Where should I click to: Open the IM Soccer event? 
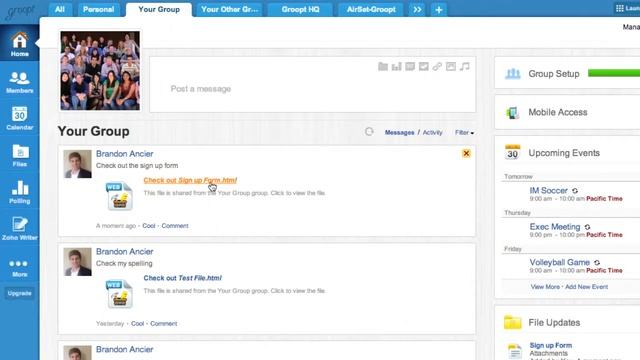pyautogui.click(x=548, y=191)
